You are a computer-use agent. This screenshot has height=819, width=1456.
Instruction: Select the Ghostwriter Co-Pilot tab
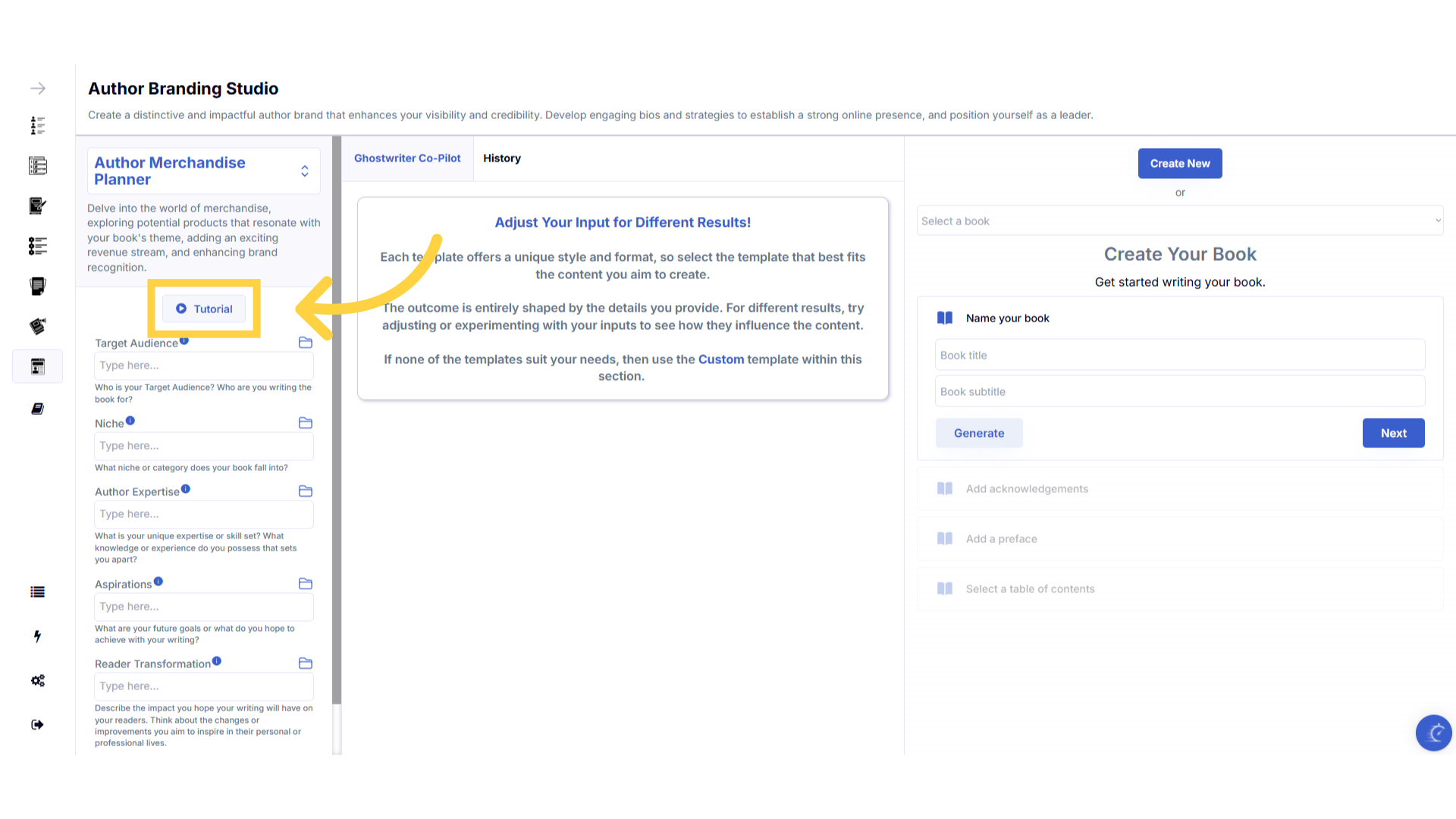407,158
